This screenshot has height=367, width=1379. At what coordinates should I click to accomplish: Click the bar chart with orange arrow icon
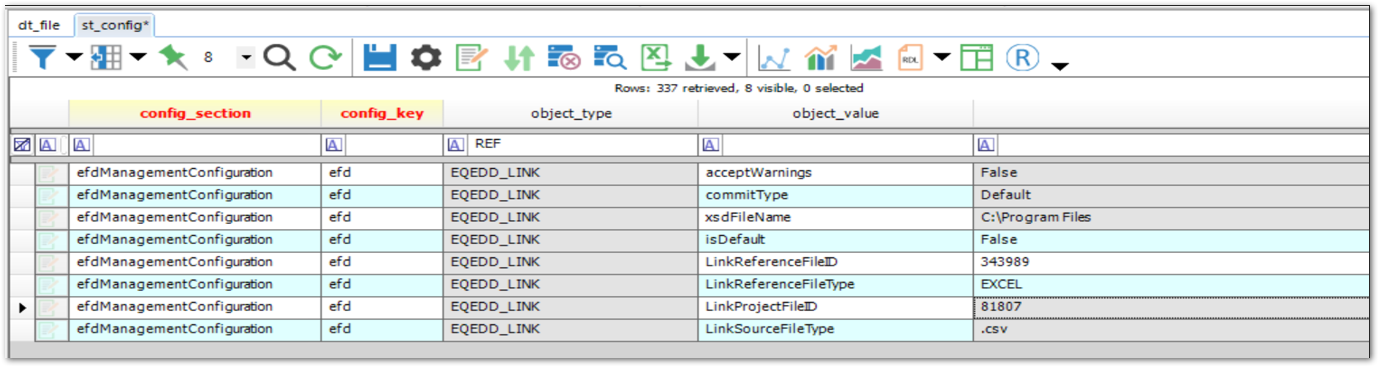point(820,58)
